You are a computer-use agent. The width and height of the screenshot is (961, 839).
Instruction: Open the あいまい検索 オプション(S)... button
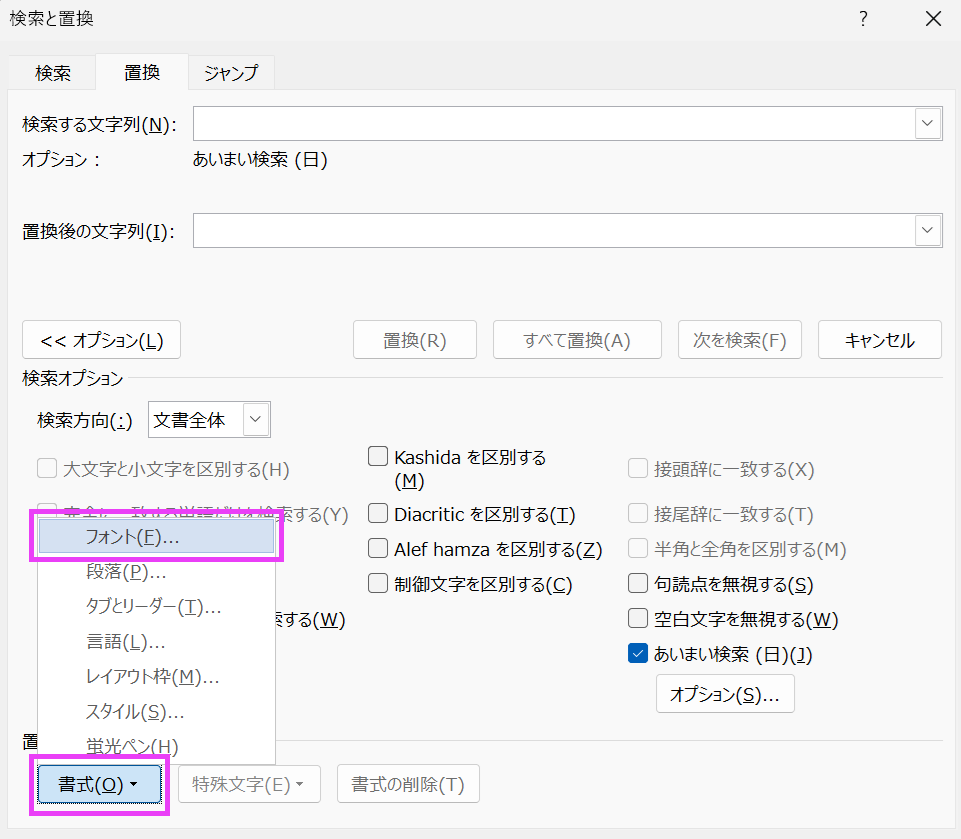pyautogui.click(x=725, y=695)
